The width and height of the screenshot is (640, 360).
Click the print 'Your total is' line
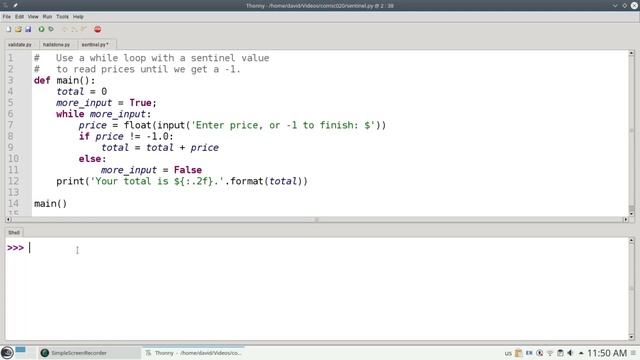coord(182,181)
